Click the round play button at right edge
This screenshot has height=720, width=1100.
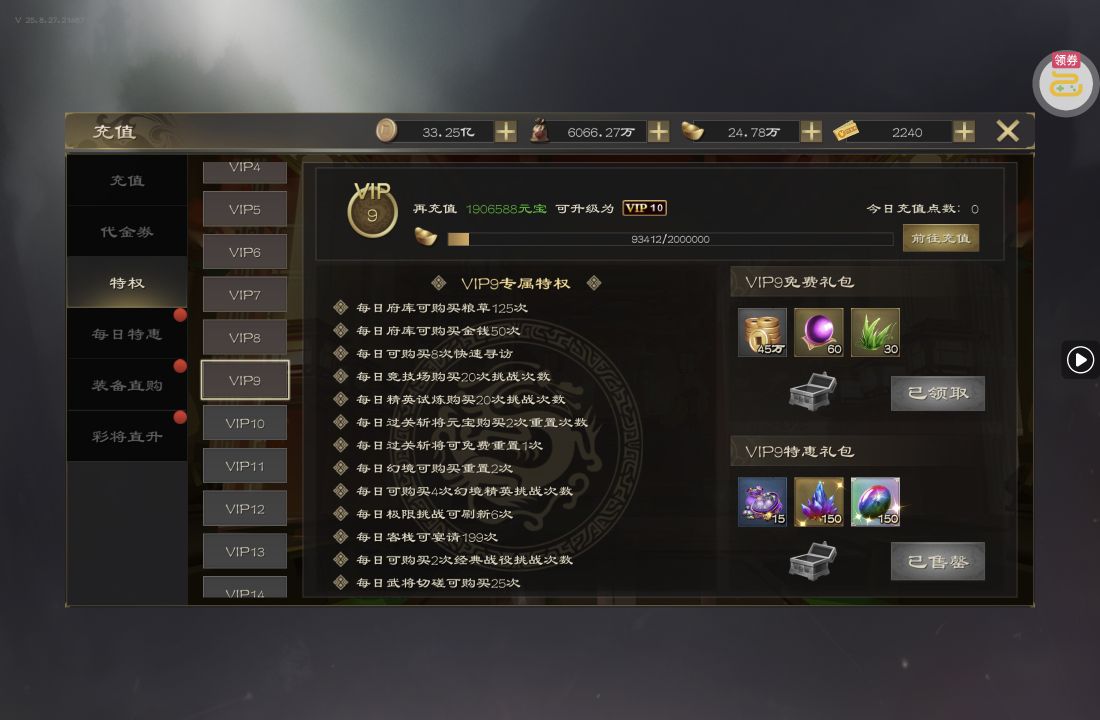click(x=1080, y=360)
